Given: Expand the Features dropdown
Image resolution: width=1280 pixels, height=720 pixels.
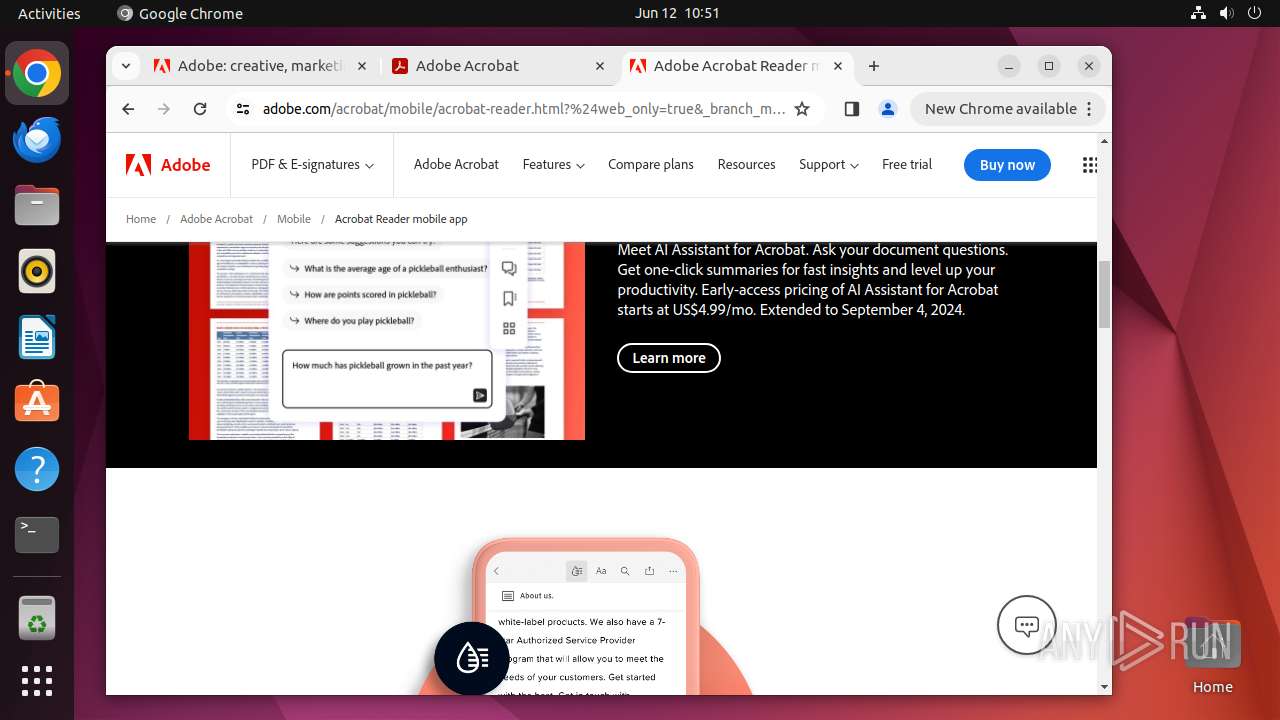Looking at the screenshot, I should [553, 165].
